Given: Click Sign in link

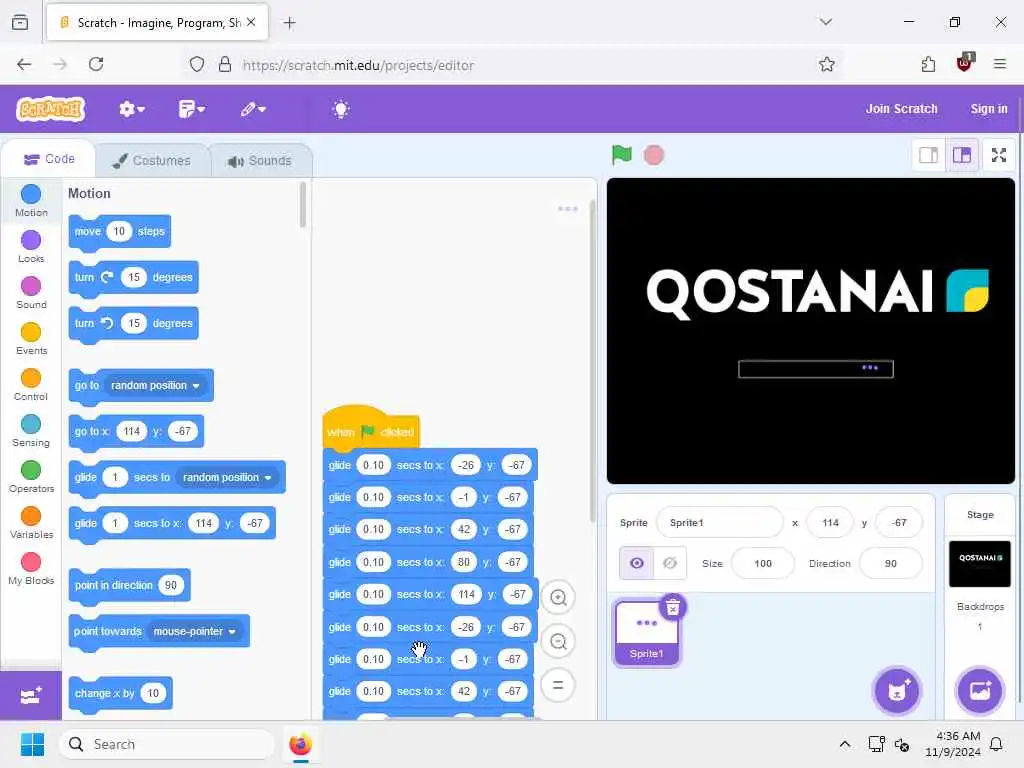Looking at the screenshot, I should click(x=989, y=109).
